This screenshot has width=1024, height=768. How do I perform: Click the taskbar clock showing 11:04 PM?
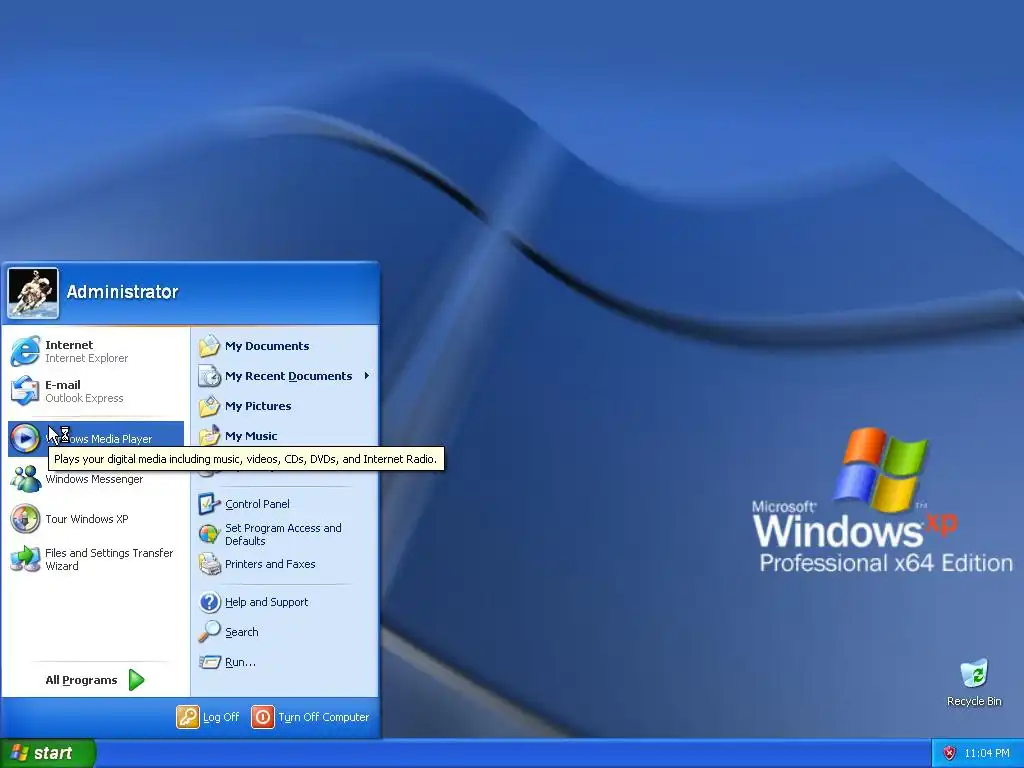pyautogui.click(x=987, y=753)
